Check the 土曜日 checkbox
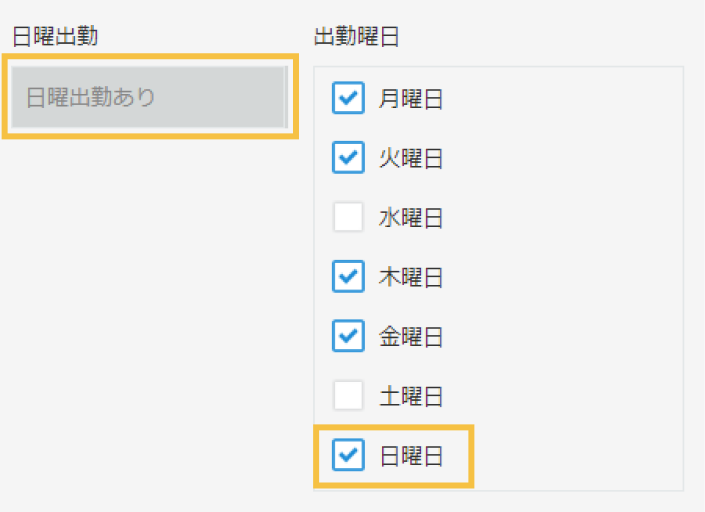 [x=348, y=396]
